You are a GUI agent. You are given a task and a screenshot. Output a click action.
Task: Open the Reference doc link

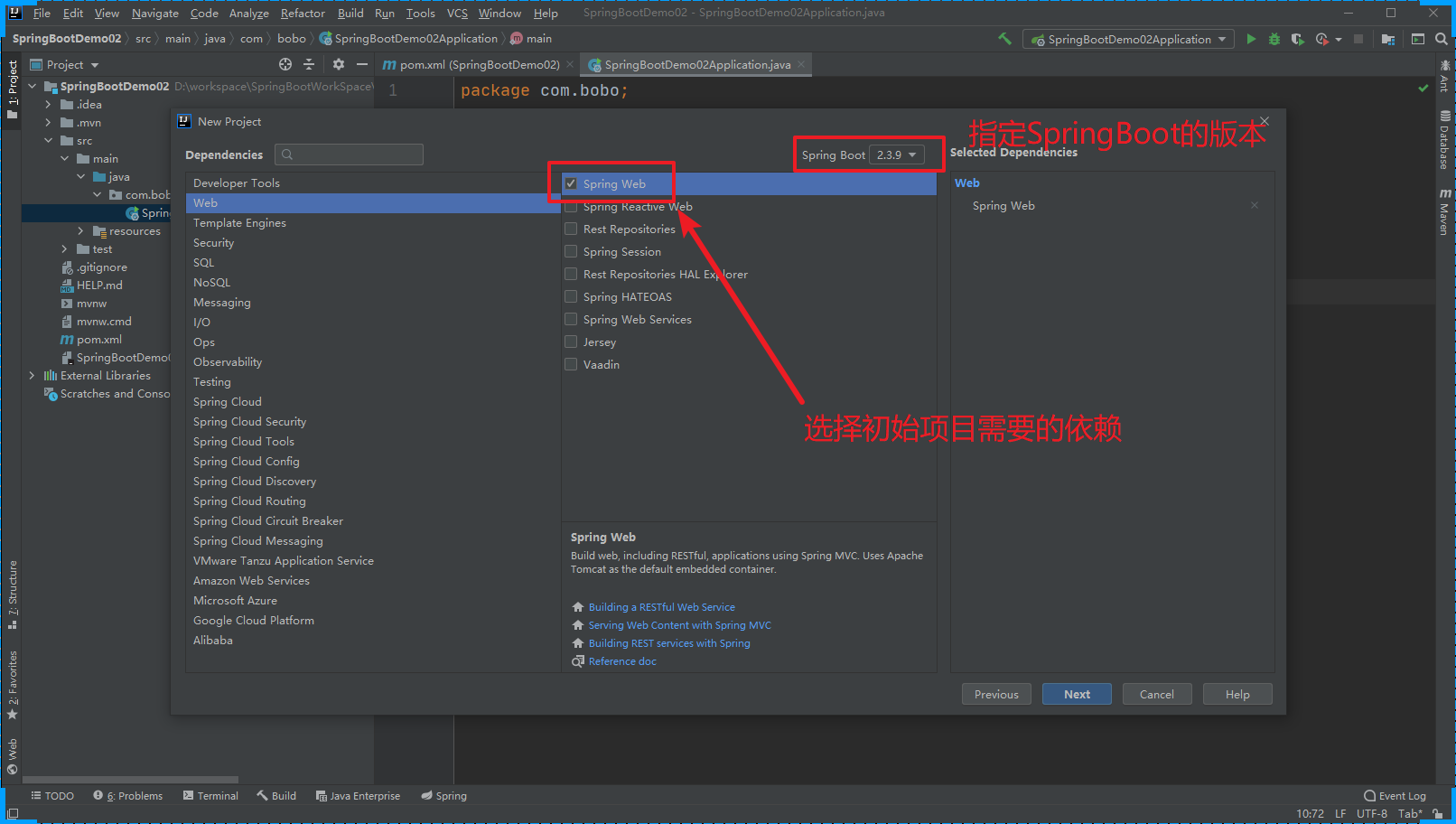tap(622, 661)
